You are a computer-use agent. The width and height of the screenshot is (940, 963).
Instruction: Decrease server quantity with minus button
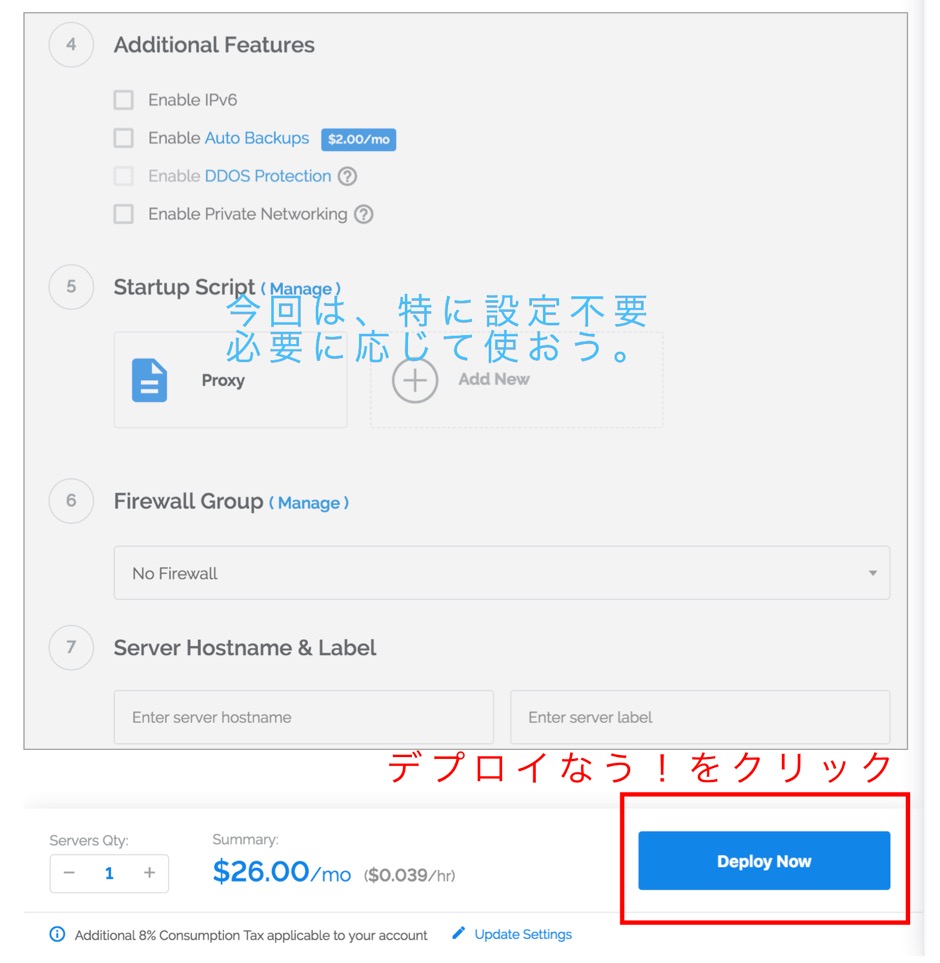click(69, 873)
